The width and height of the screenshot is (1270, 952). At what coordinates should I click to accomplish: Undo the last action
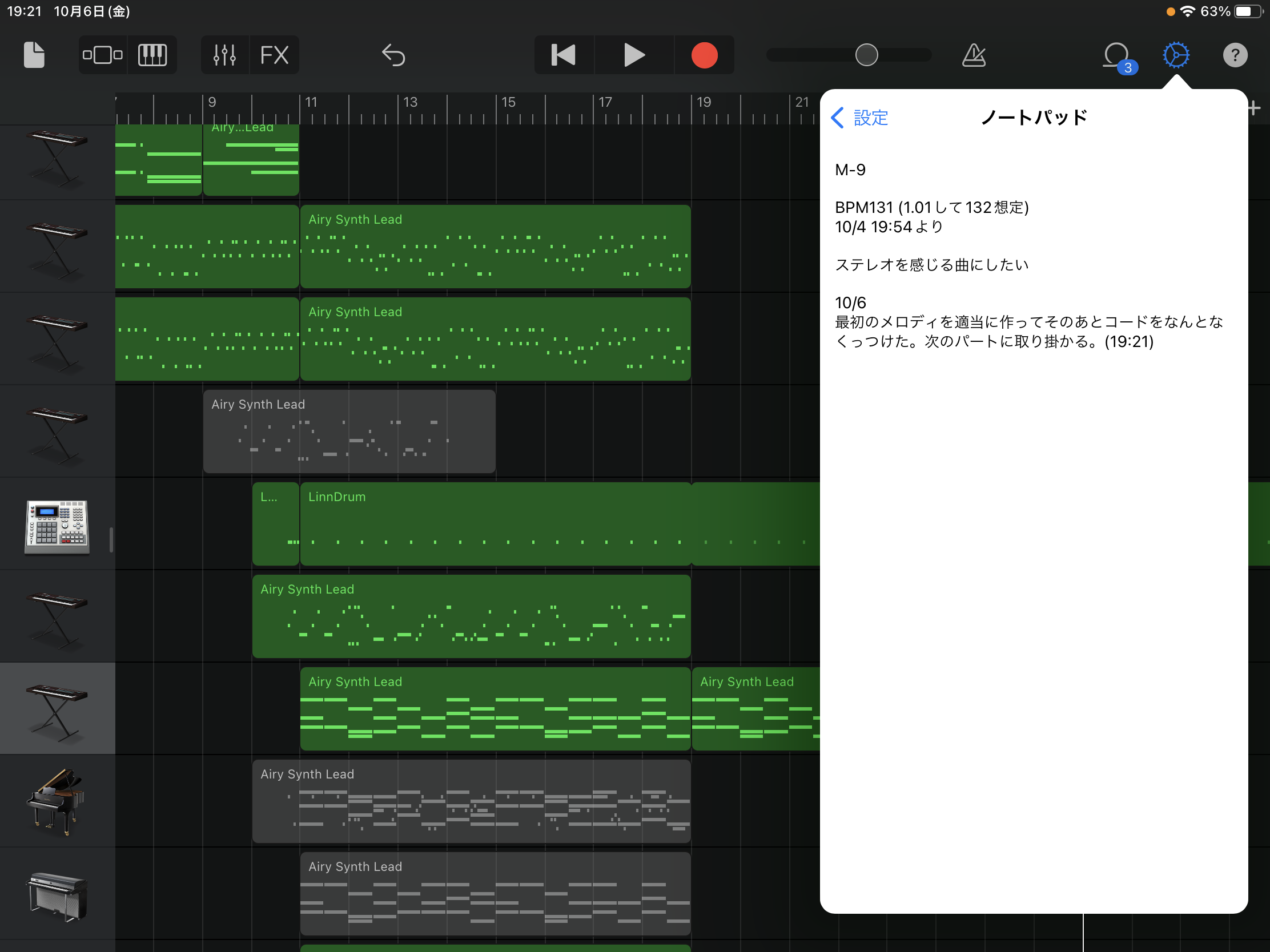pos(394,55)
